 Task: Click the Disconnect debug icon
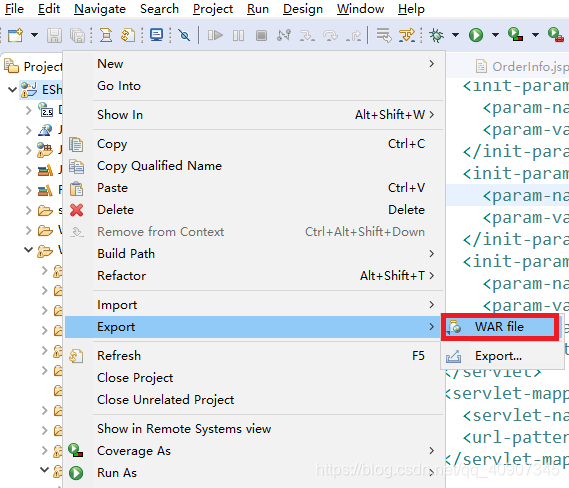(284, 35)
